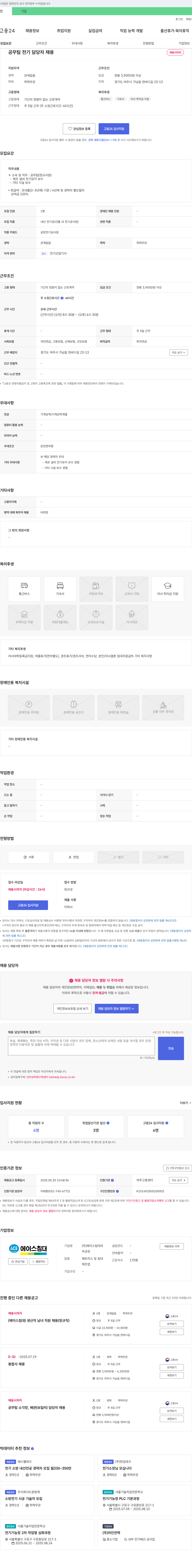Click info icon beside 취업알선기관 알선
192x1568 pixels.
tap(108, 1123)
